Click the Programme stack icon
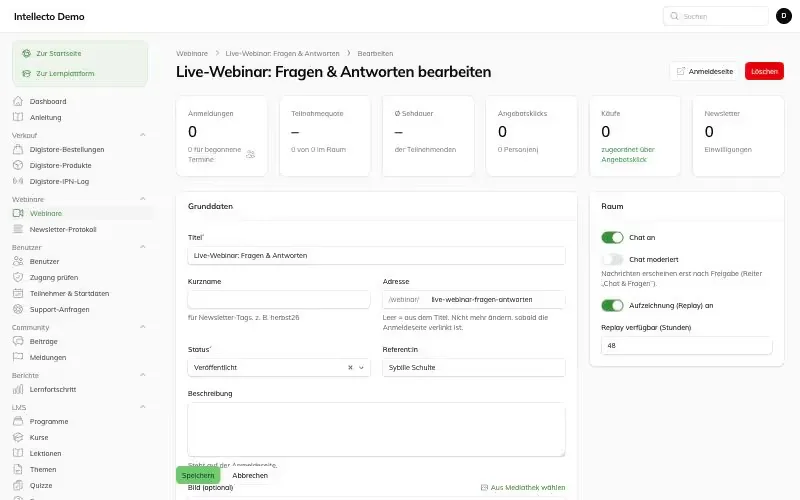This screenshot has width=800, height=500. point(18,421)
